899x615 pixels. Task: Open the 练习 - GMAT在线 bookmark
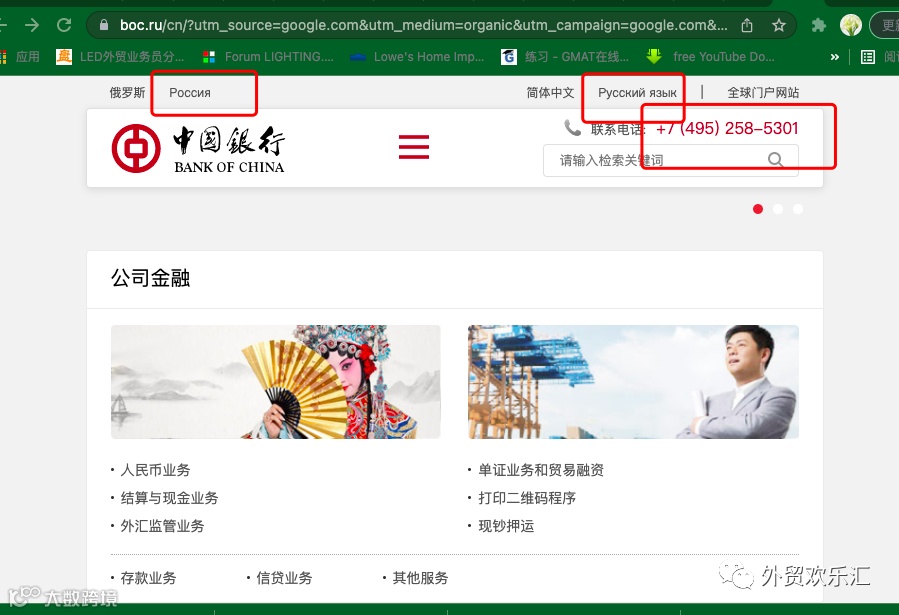pos(565,57)
